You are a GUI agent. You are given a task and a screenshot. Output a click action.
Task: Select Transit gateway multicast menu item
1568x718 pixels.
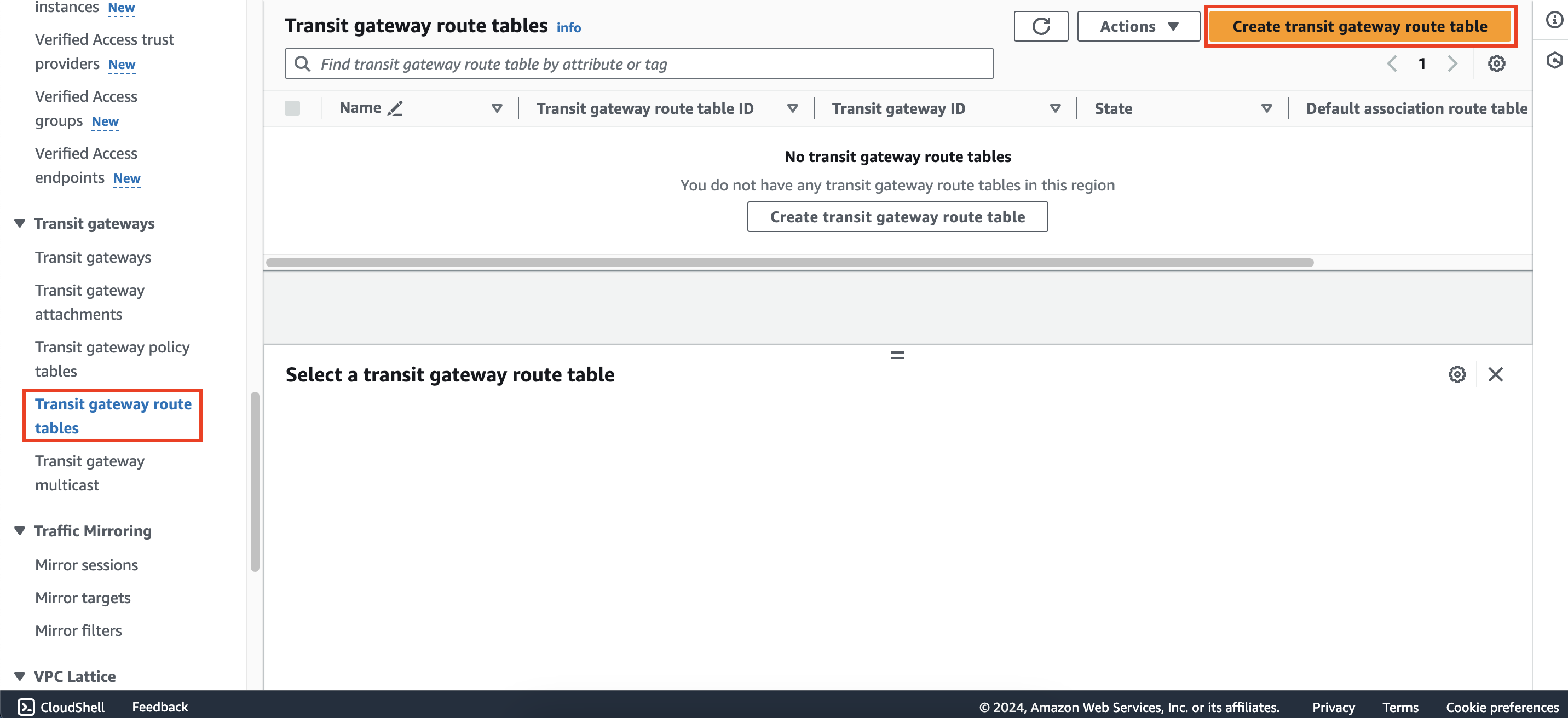point(90,472)
